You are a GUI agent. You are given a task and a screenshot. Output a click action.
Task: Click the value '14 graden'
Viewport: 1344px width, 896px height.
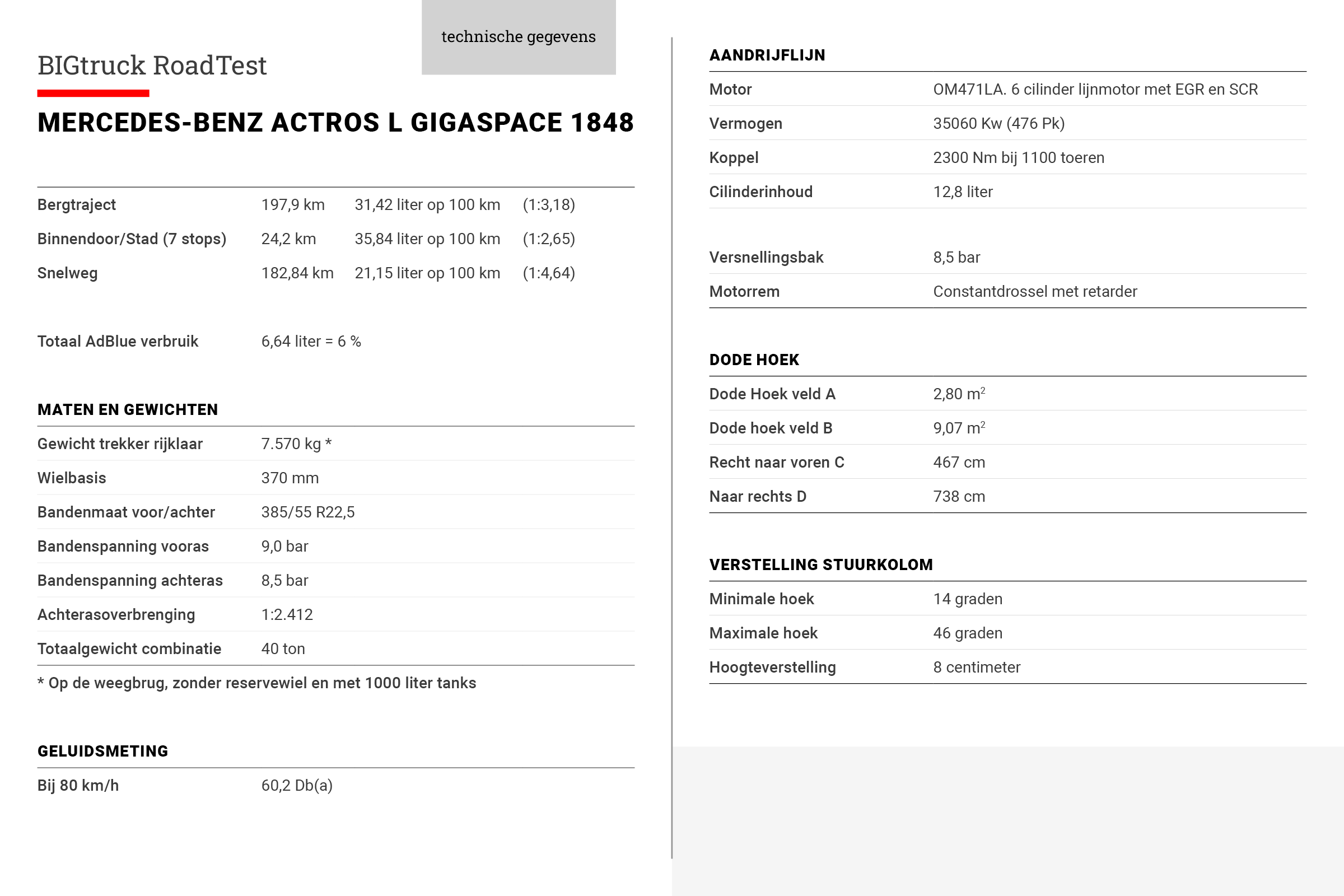point(968,599)
